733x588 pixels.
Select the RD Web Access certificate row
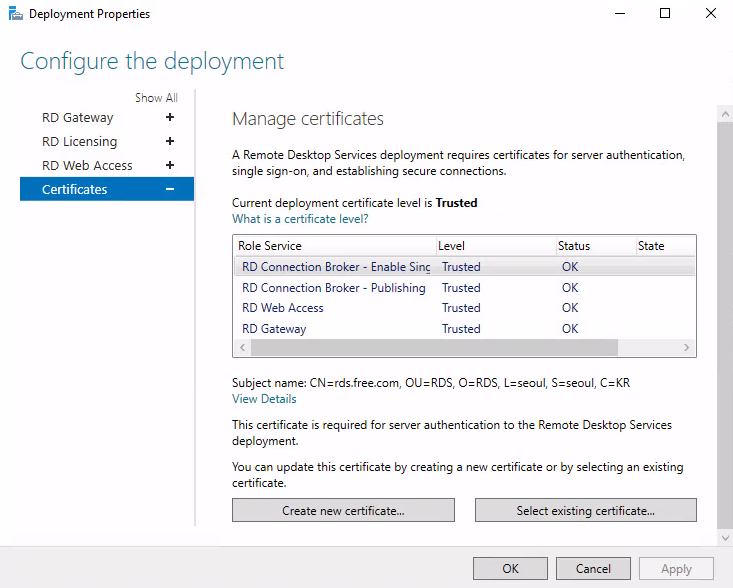pos(464,308)
